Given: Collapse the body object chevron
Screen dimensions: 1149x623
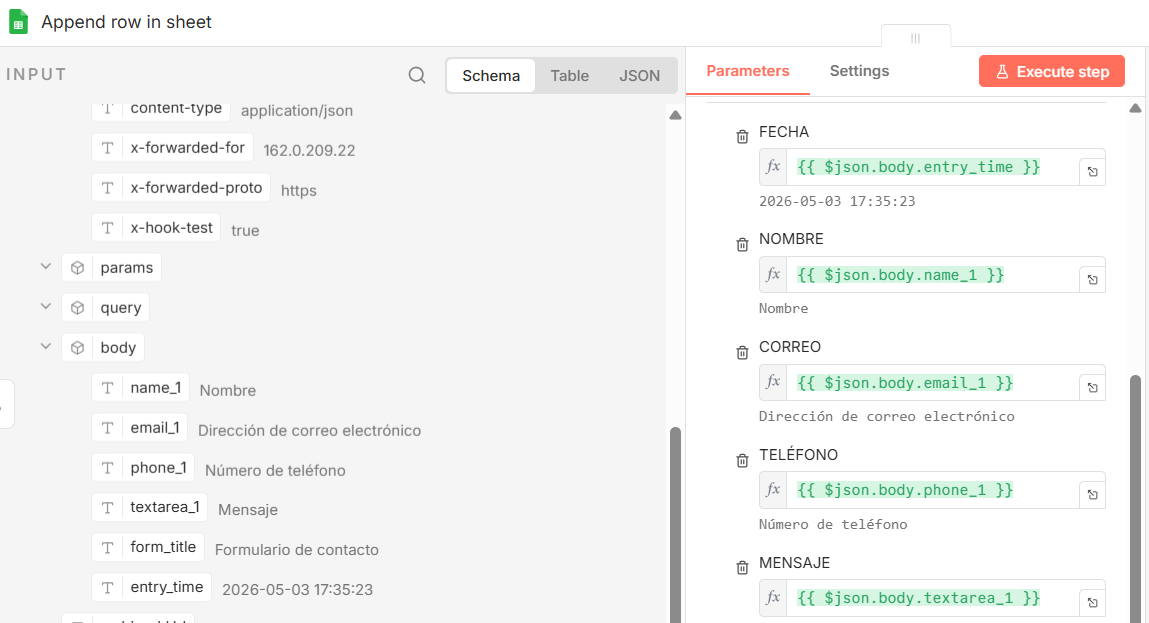Looking at the screenshot, I should [45, 346].
